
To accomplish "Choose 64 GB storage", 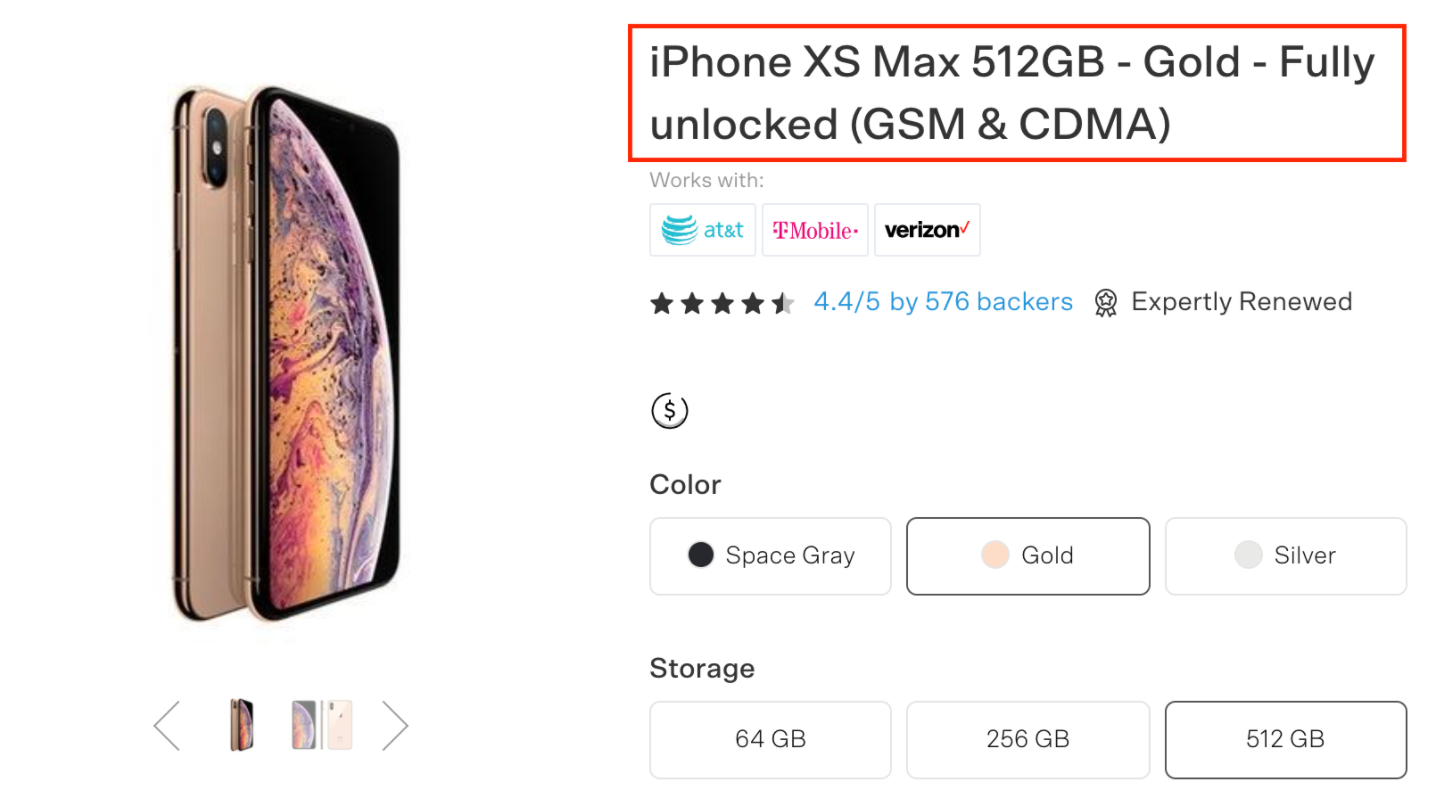I will (770, 739).
